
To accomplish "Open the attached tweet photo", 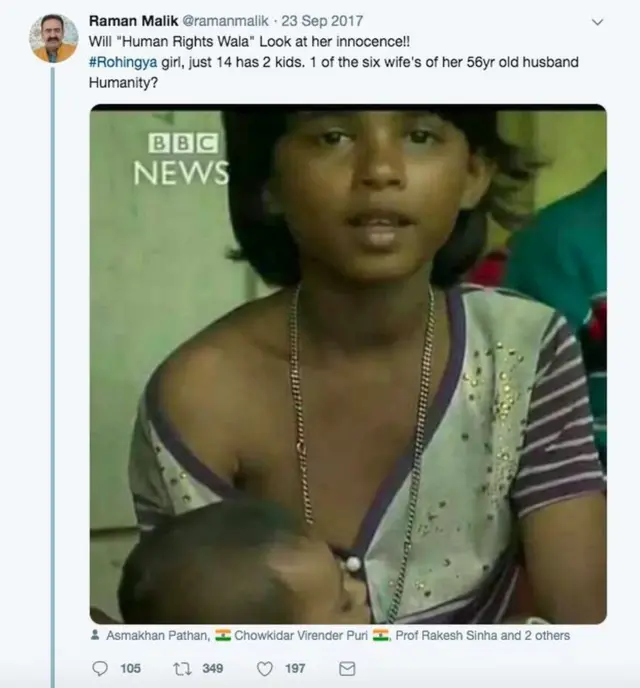I will [x=347, y=365].
